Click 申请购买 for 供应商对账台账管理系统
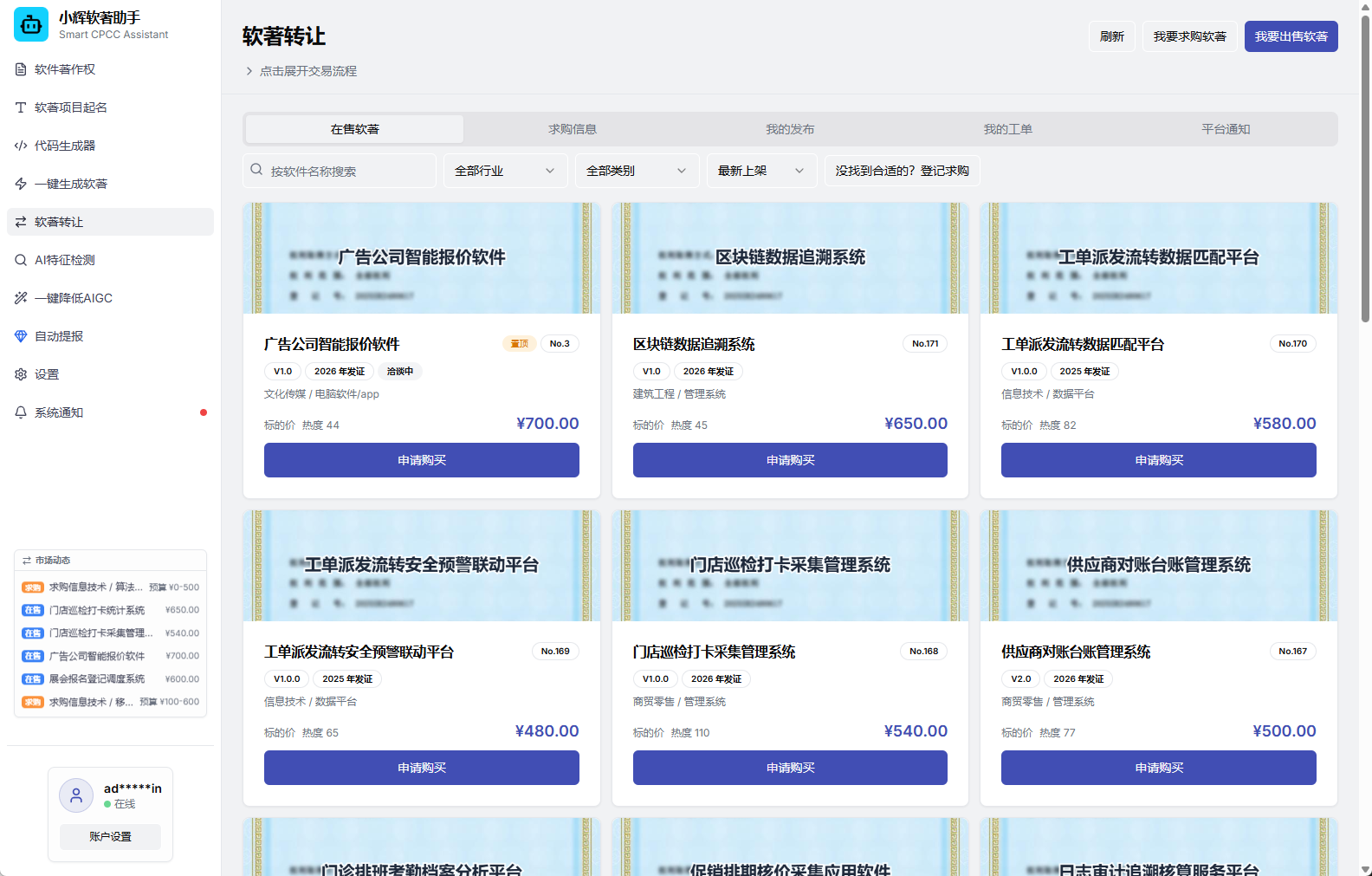This screenshot has height=876, width=1372. pyautogui.click(x=1159, y=768)
